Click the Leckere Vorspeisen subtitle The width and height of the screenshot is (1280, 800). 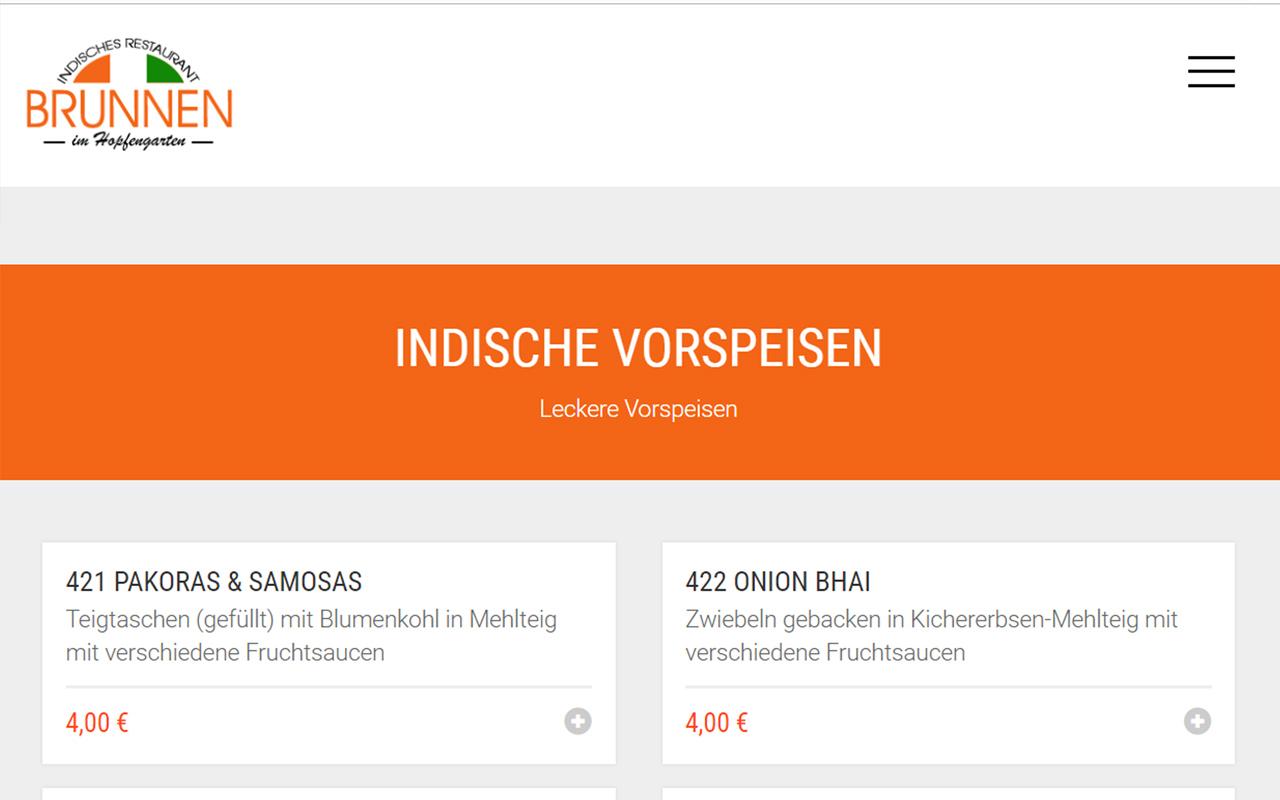point(638,409)
